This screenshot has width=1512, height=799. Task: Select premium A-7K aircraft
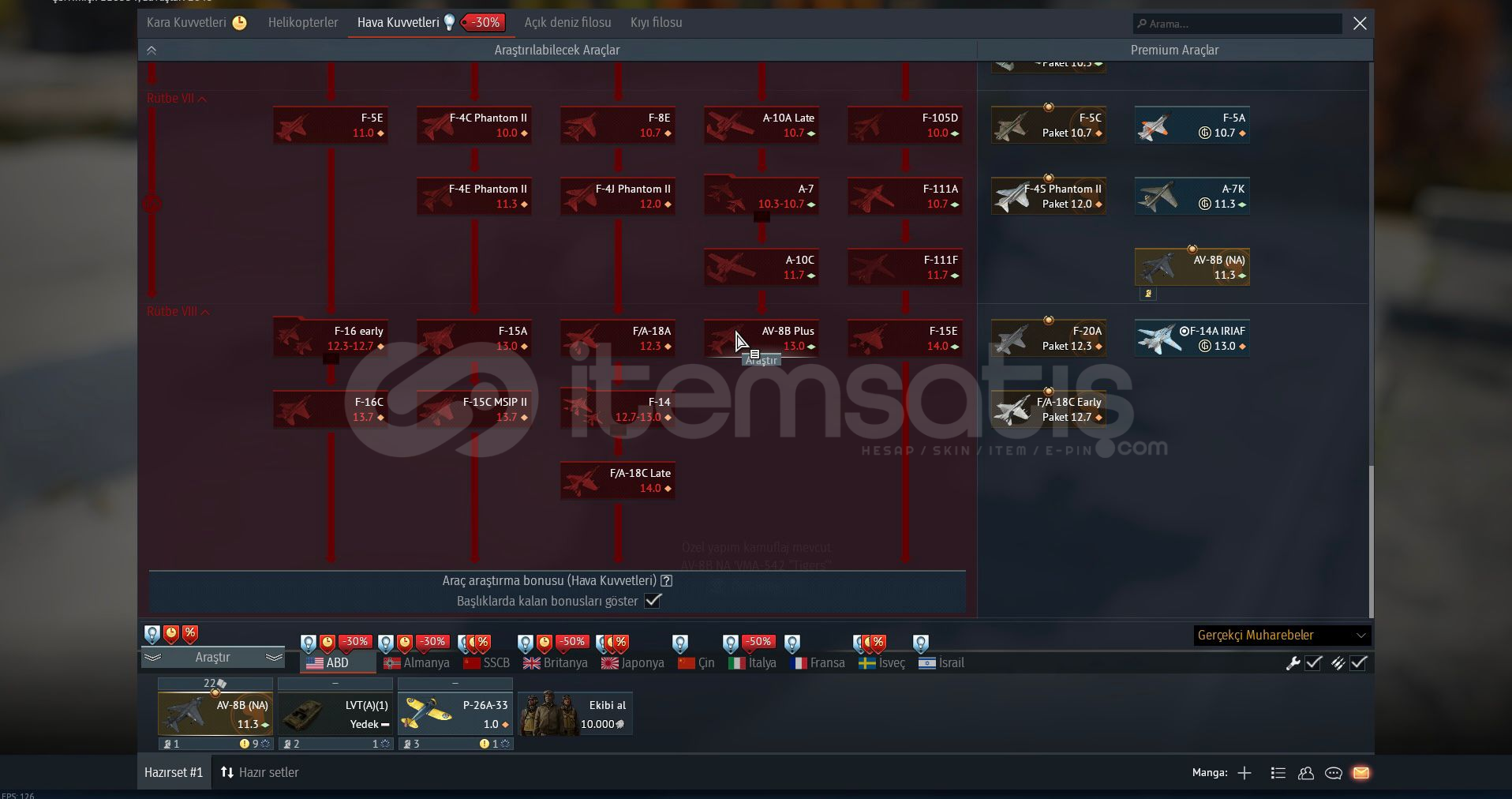click(x=1192, y=197)
